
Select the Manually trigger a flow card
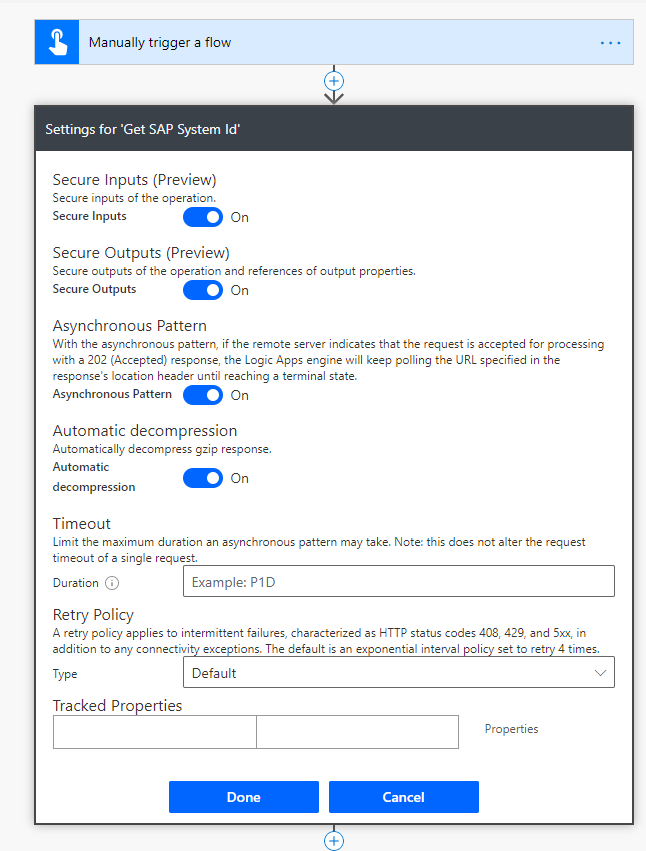[300, 41]
